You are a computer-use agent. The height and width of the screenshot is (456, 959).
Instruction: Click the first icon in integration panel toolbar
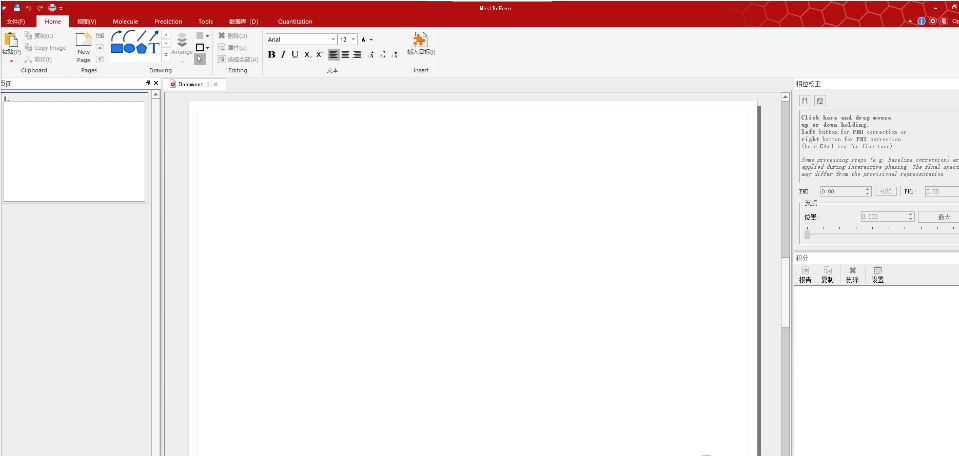point(805,270)
